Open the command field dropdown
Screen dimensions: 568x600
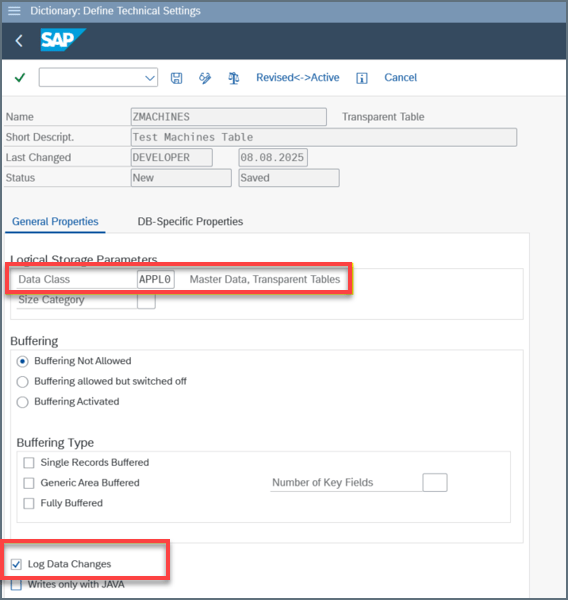(x=150, y=78)
